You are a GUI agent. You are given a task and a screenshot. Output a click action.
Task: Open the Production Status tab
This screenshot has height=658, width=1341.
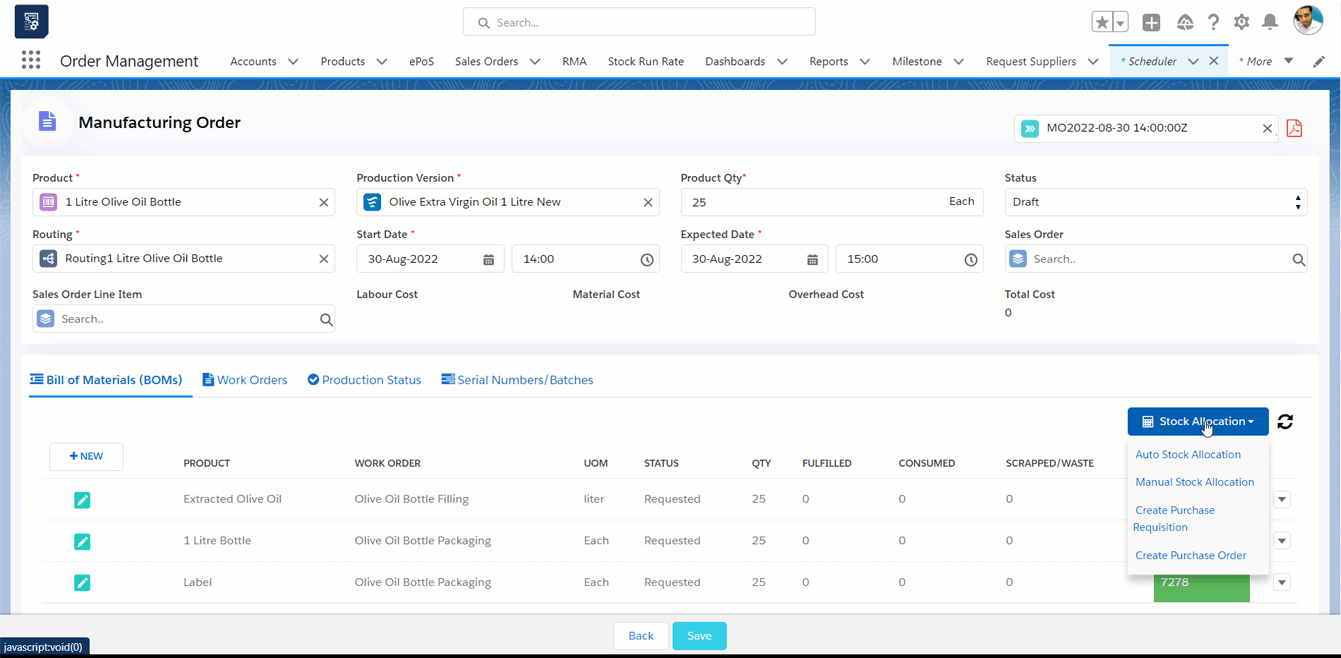364,380
